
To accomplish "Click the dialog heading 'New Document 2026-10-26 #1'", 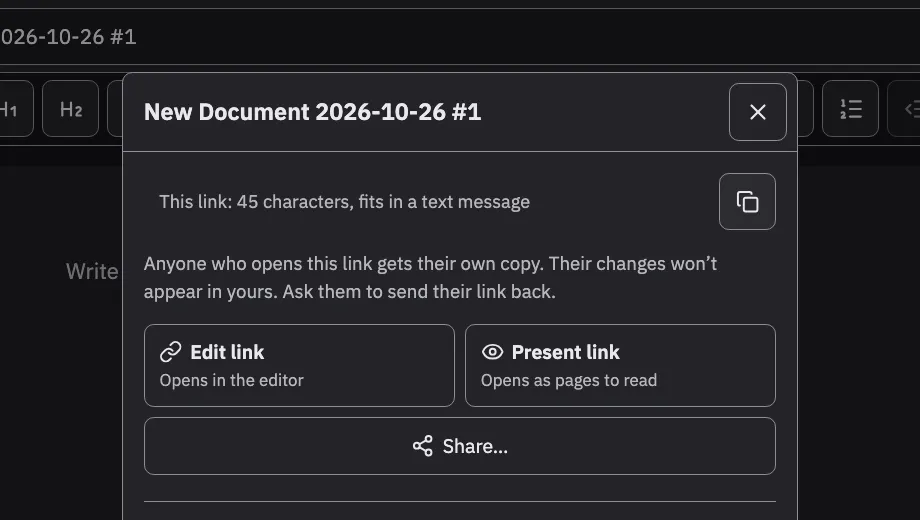I will [x=313, y=112].
